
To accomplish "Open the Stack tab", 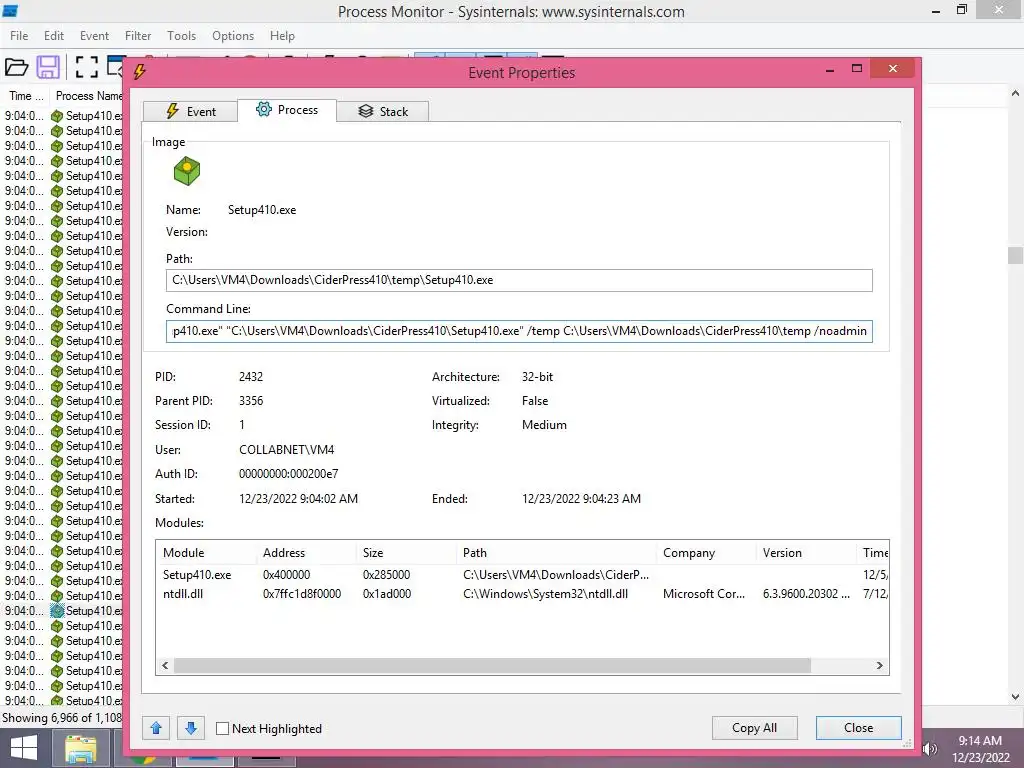I will 383,111.
